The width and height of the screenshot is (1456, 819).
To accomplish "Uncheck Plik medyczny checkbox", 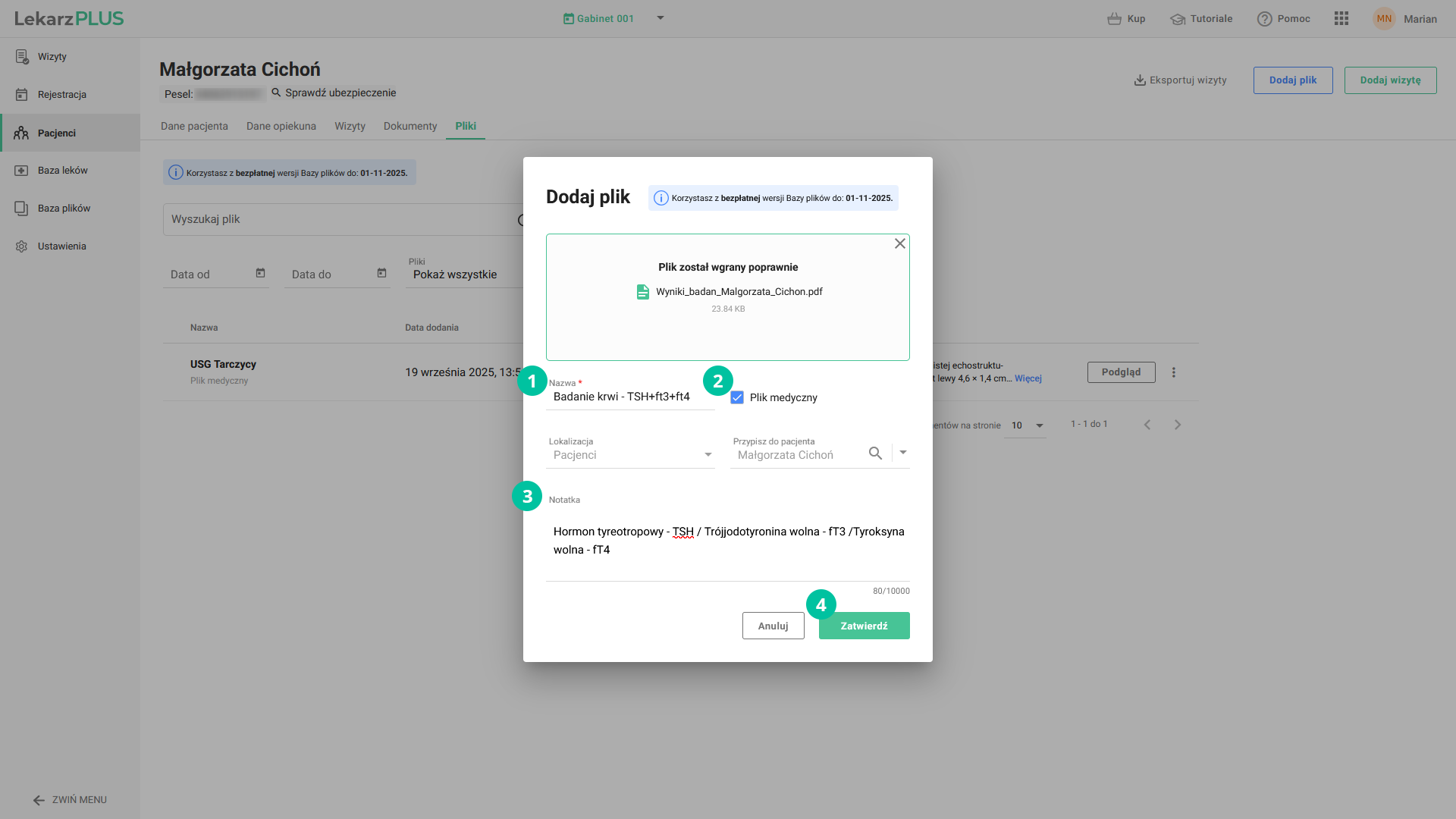I will click(737, 397).
